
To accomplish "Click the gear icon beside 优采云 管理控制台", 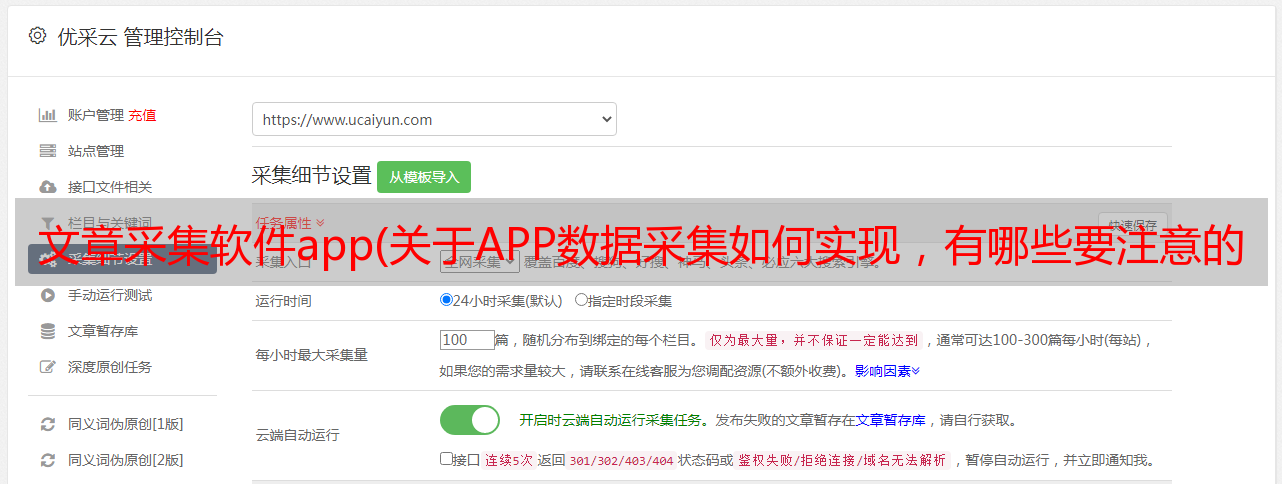I will coord(37,36).
